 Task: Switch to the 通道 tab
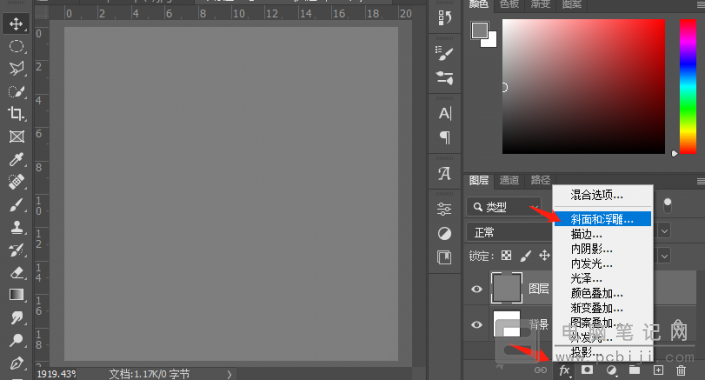[509, 180]
